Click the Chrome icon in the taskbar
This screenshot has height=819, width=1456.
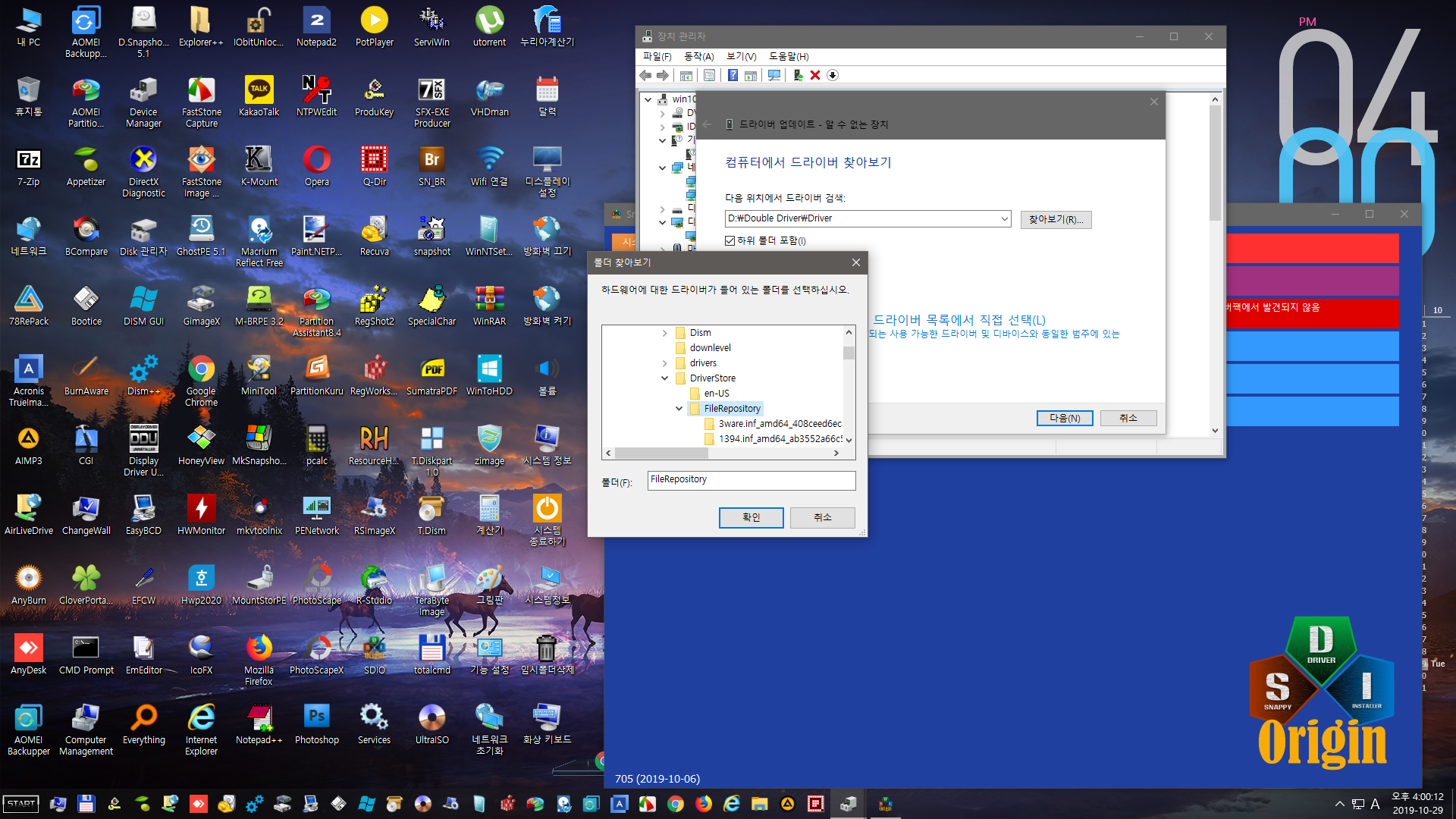pyautogui.click(x=675, y=804)
